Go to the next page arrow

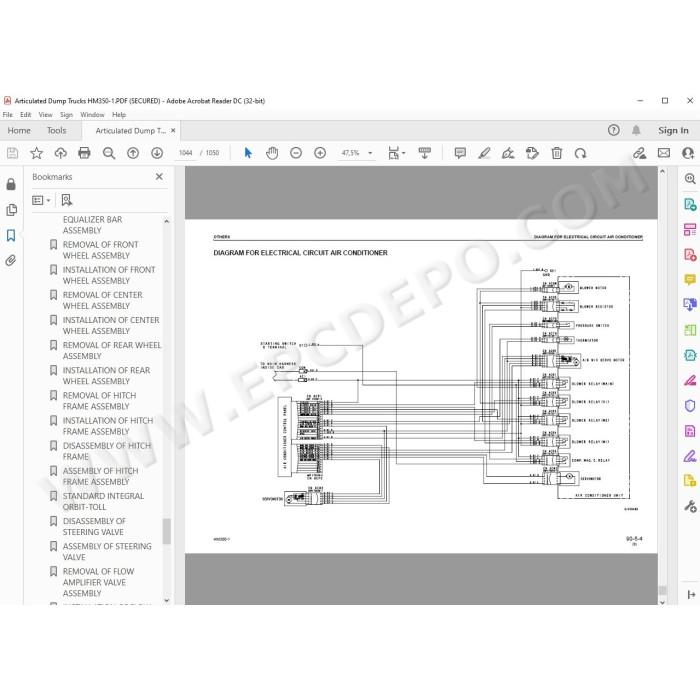pyautogui.click(x=157, y=153)
